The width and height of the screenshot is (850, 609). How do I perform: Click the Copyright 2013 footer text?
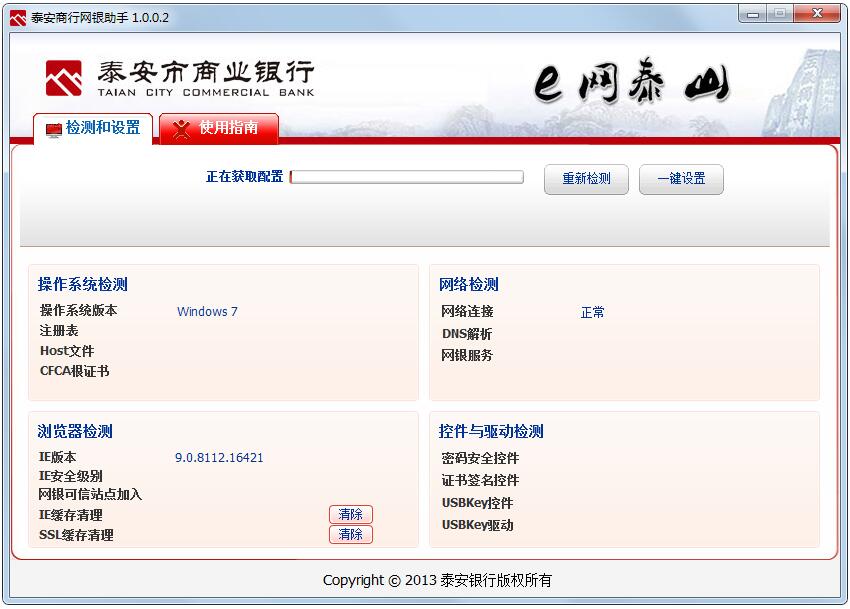click(437, 580)
